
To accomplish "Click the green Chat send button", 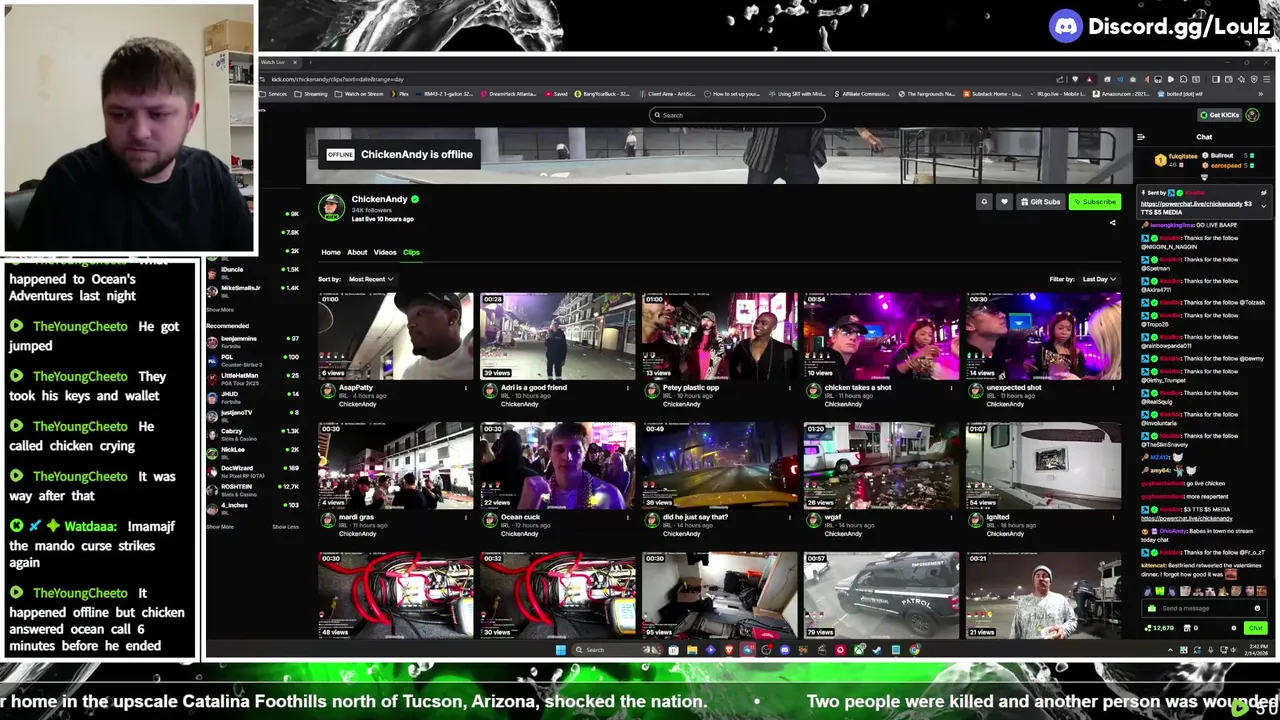I will click(x=1255, y=628).
